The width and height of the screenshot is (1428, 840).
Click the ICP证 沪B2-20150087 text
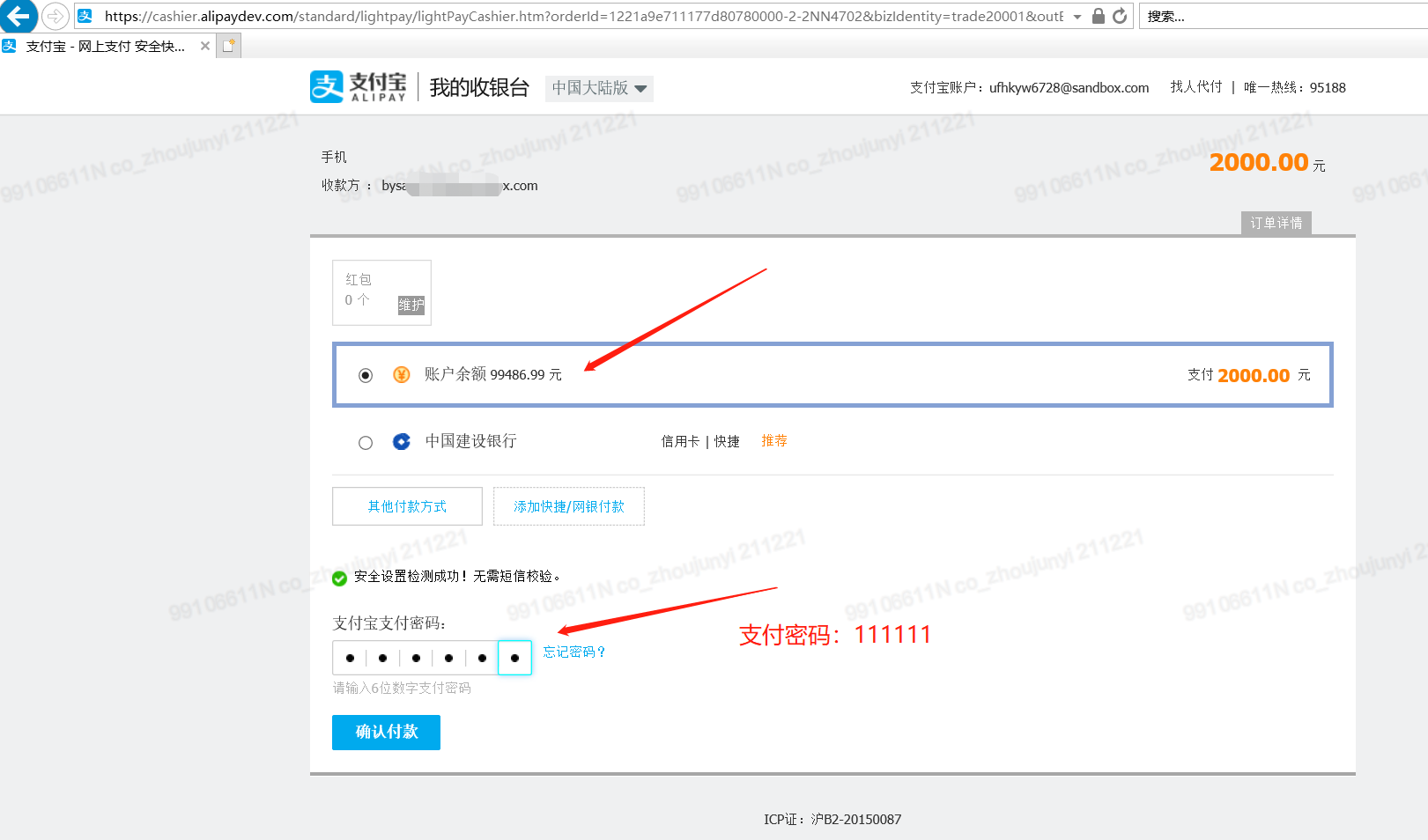tap(832, 819)
